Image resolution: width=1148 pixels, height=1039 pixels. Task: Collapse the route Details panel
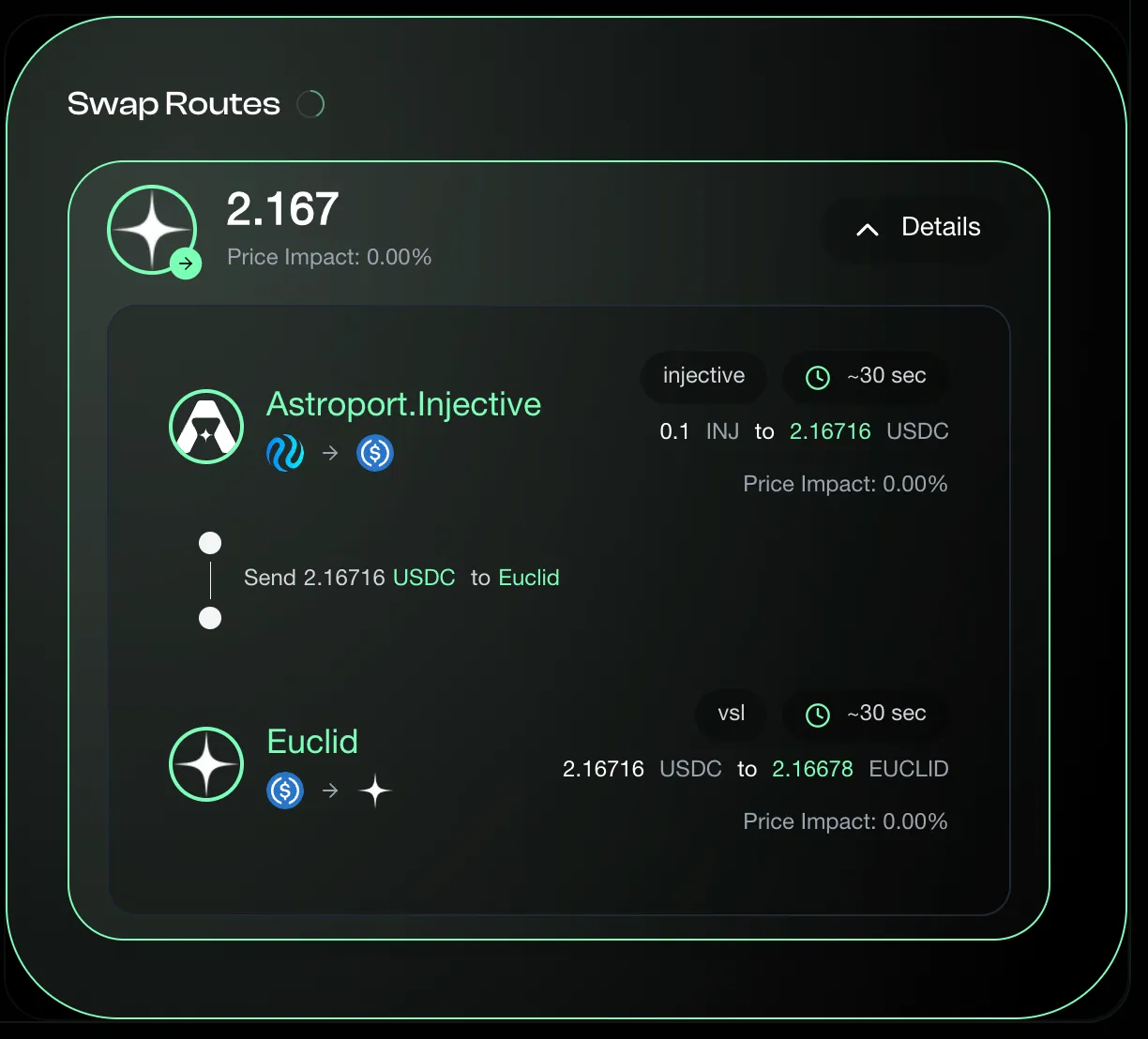[915, 228]
